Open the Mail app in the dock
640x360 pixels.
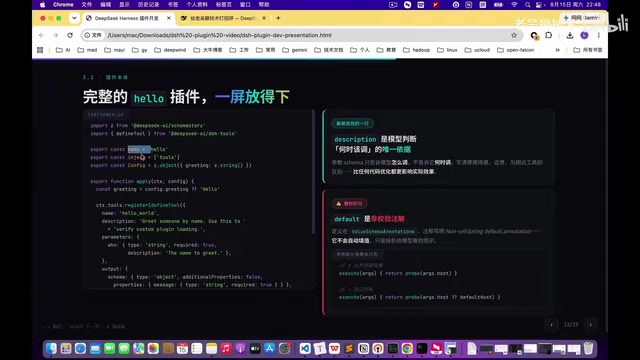(x=95, y=349)
